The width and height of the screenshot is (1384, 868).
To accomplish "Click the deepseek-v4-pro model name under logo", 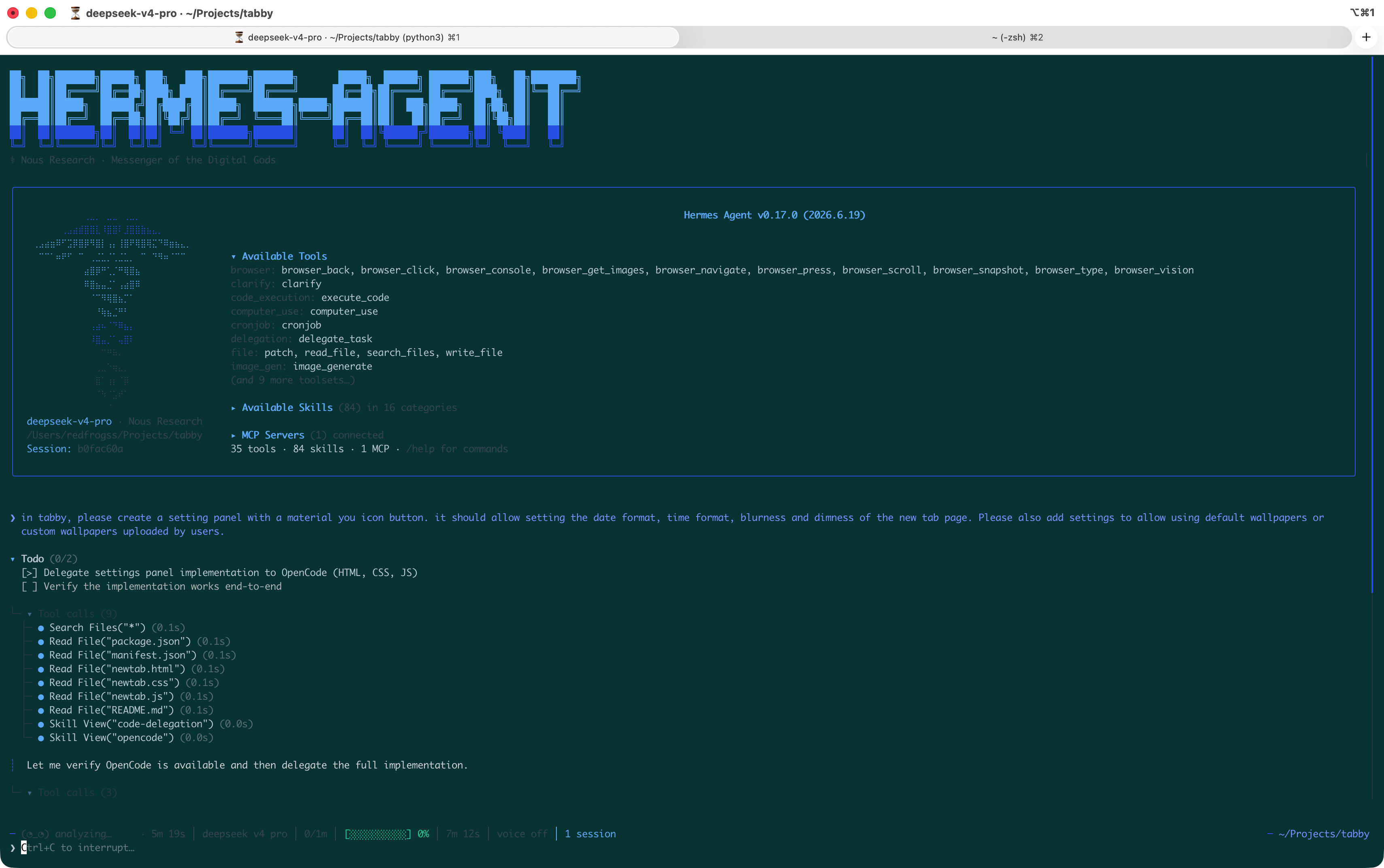I will tap(69, 421).
